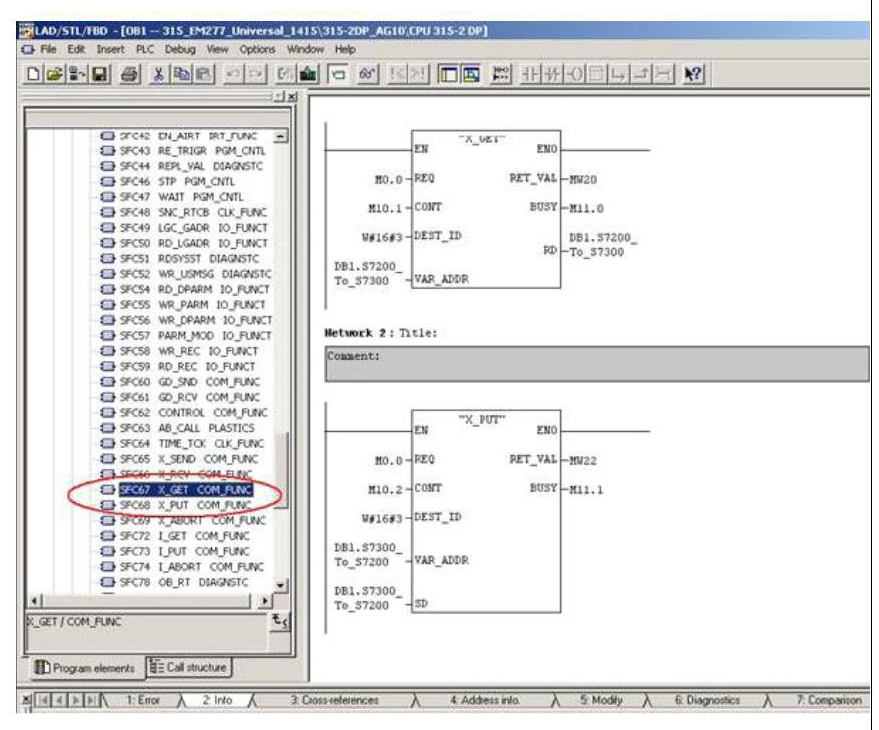Image resolution: width=879 pixels, height=730 pixels.
Task: Toggle monitor mode with the glasses icon
Action: tap(366, 73)
